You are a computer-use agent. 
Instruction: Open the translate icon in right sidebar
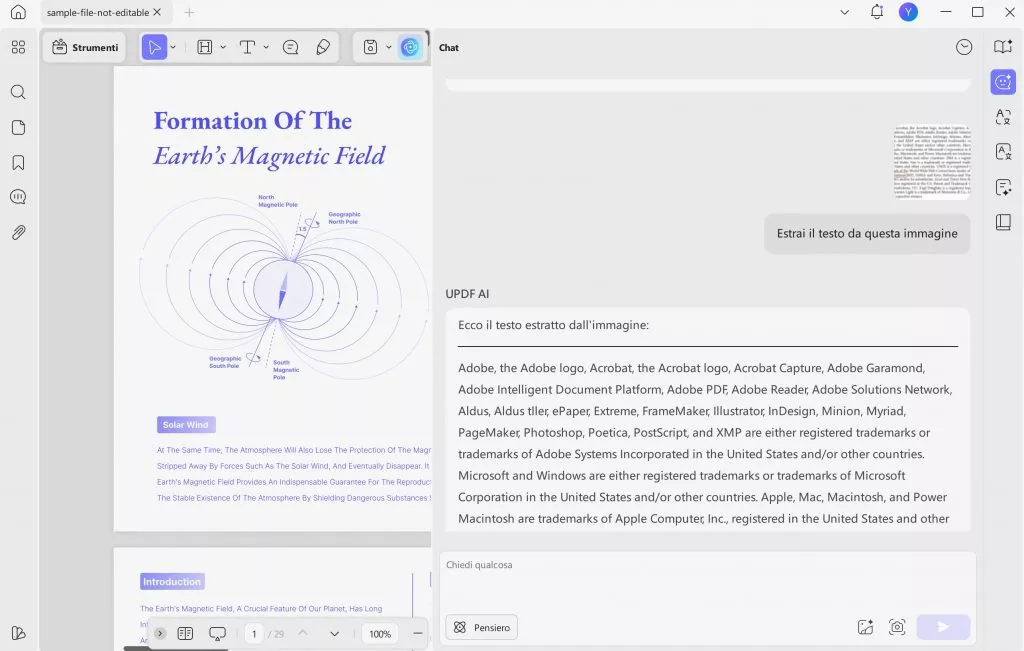tap(1003, 117)
